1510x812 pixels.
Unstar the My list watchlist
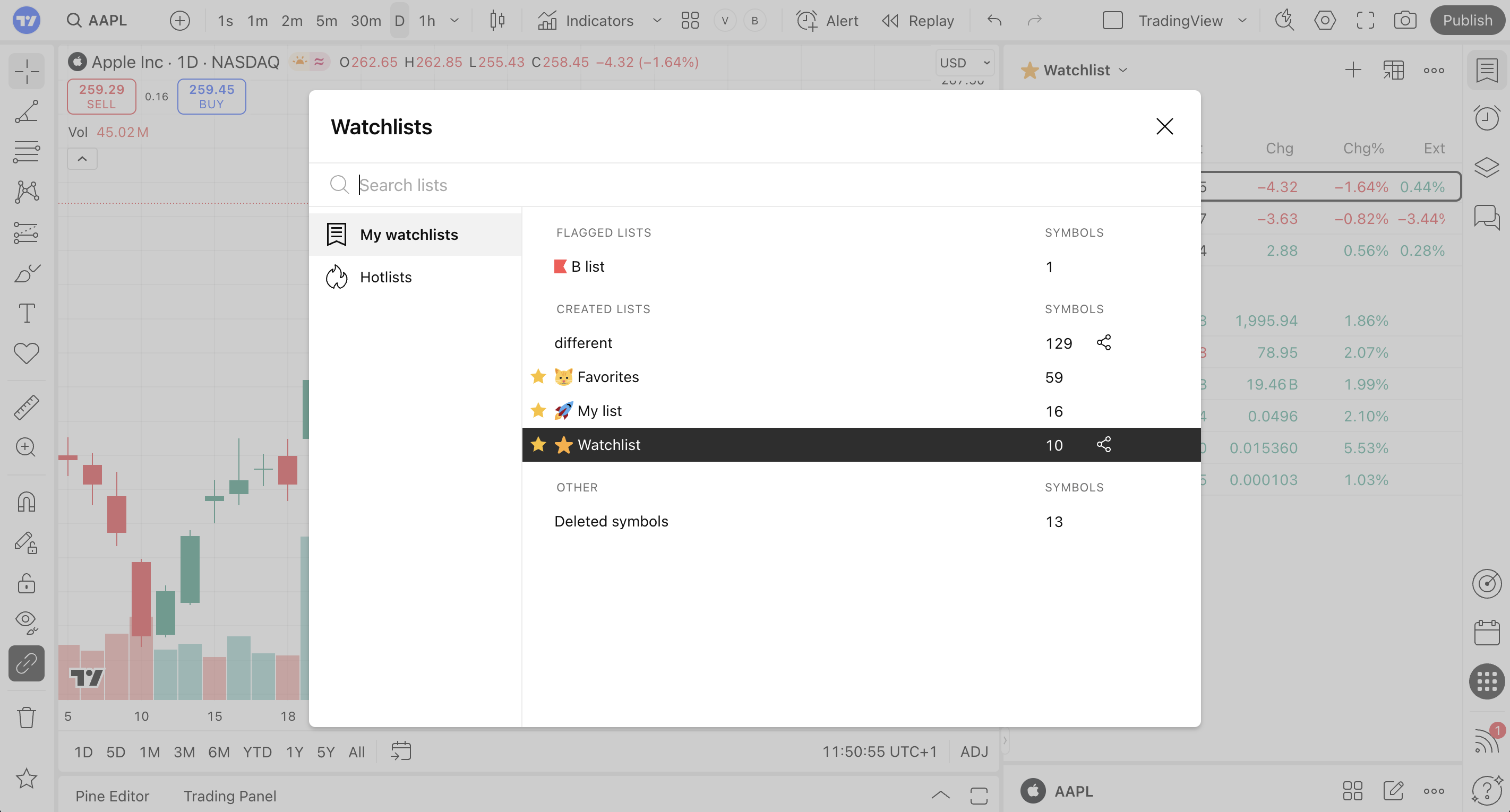click(538, 411)
